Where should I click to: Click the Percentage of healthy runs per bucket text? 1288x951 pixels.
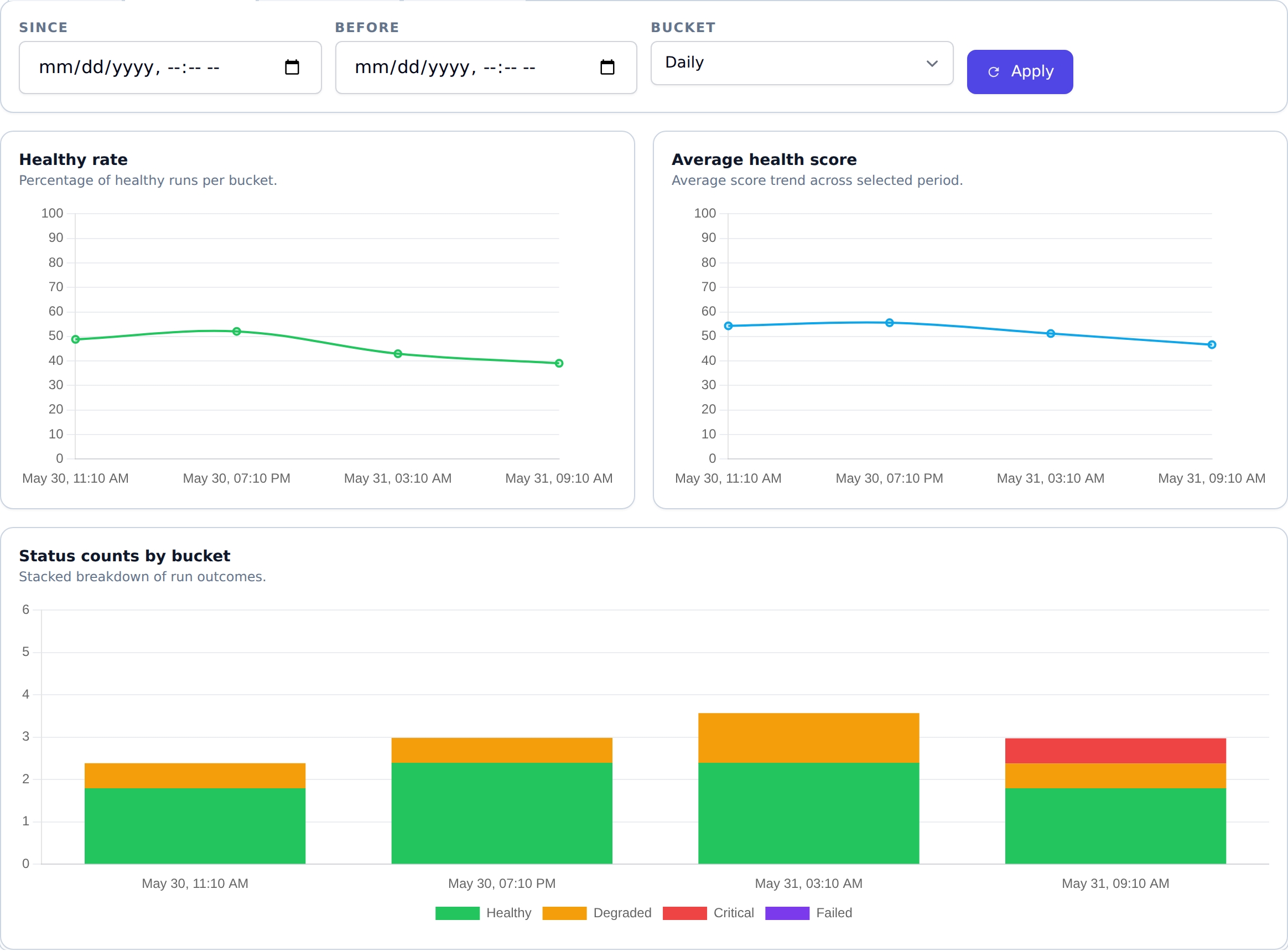[x=148, y=180]
